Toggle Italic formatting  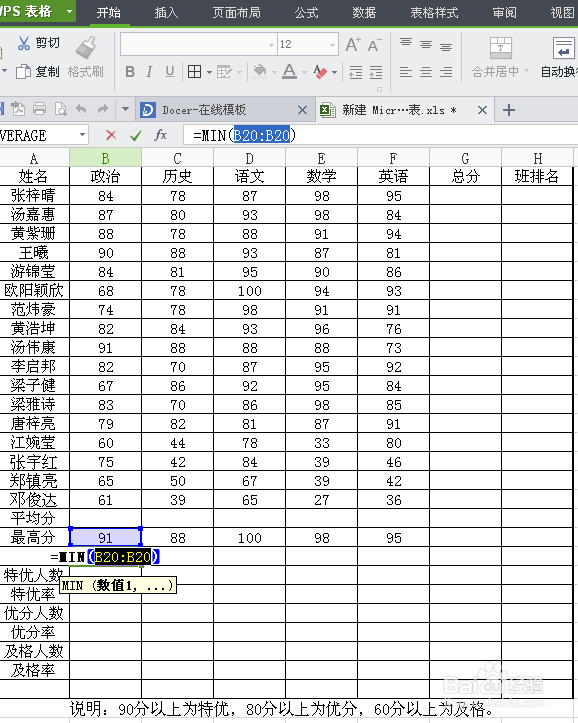[x=149, y=72]
